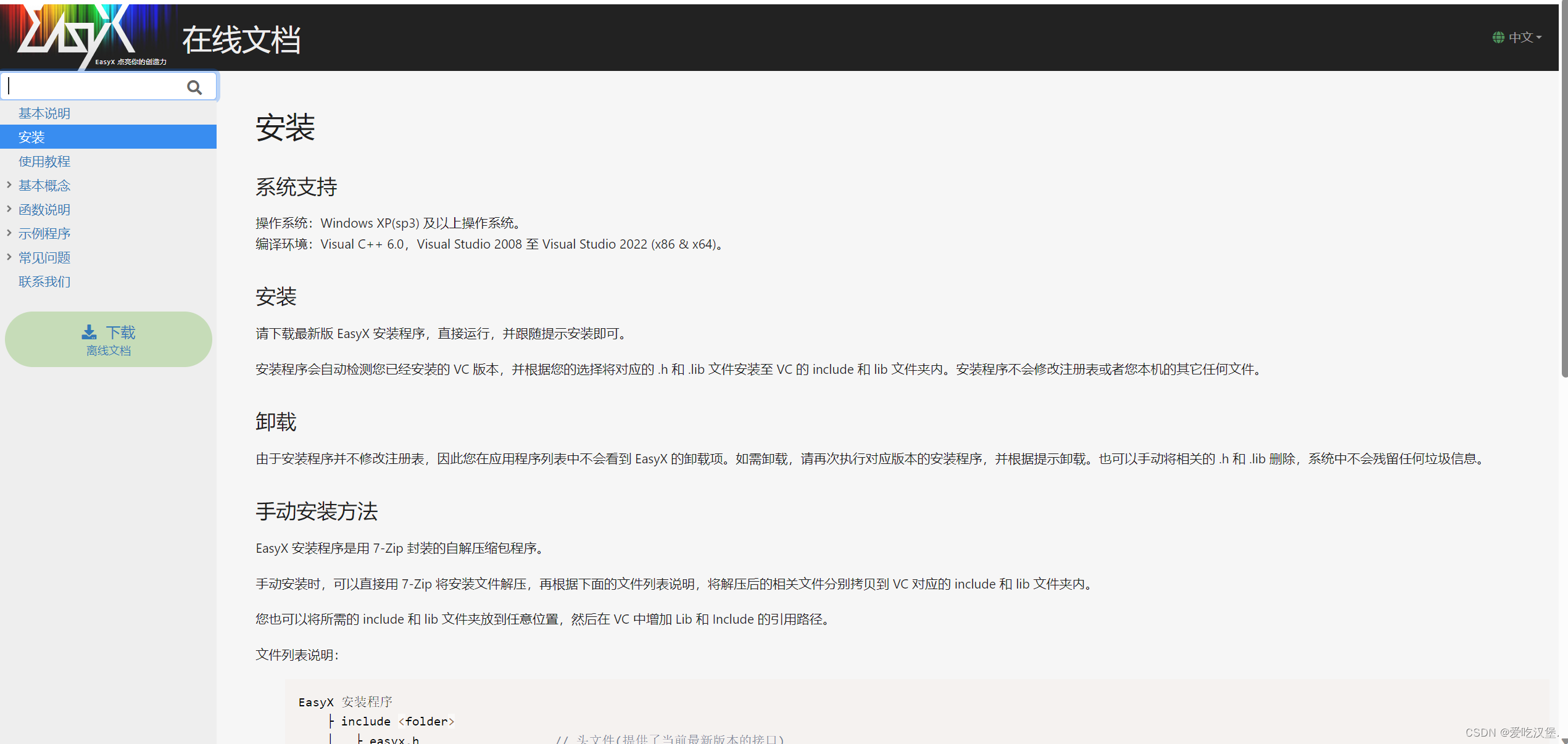Open 函数说明 sidebar section
This screenshot has width=1568, height=744.
coord(44,209)
